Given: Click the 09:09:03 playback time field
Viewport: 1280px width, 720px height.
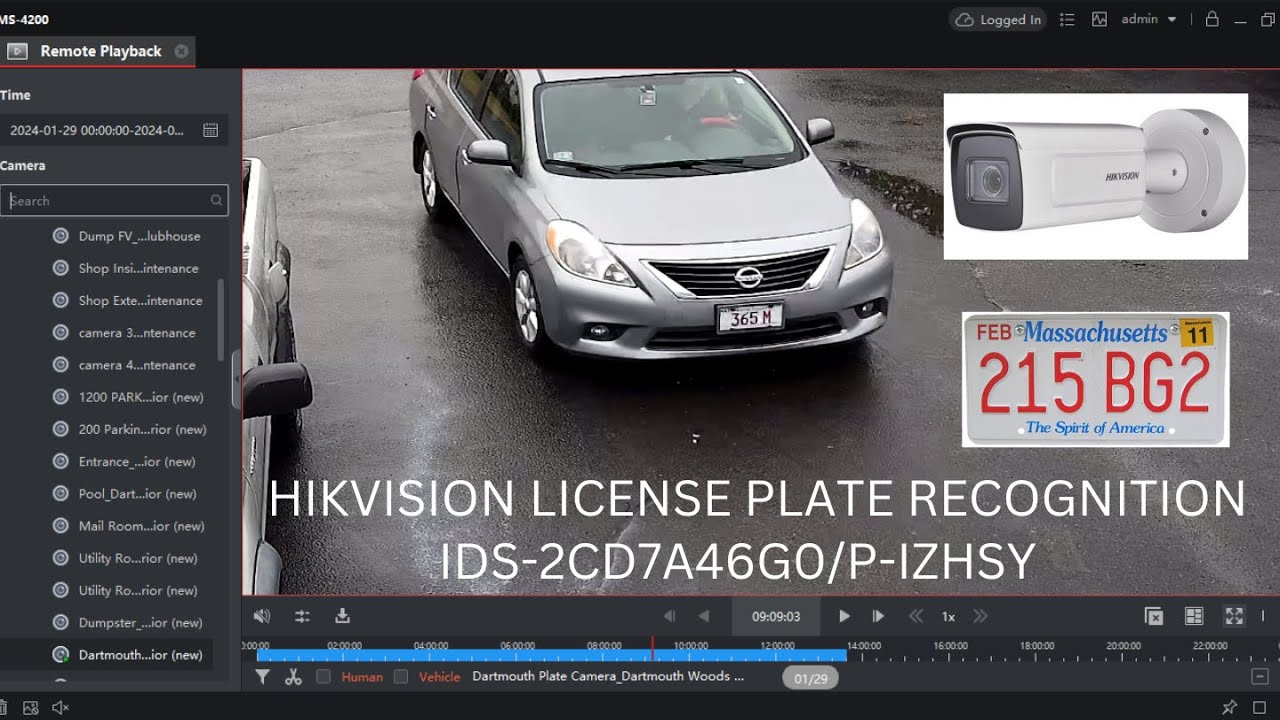Looking at the screenshot, I should 776,617.
